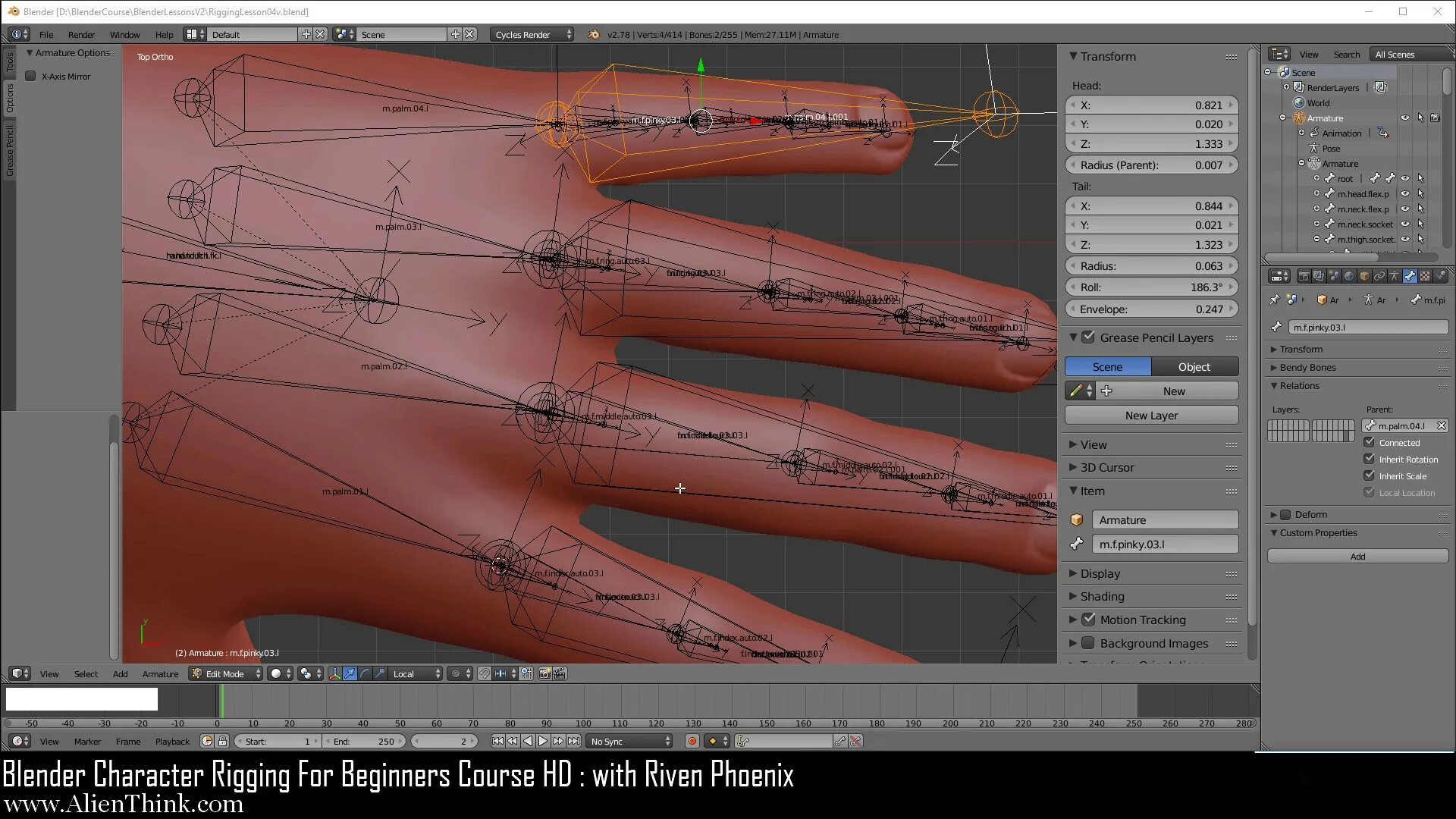Screen dimensions: 1456x819
Task: Click the New Layer button
Action: (1151, 415)
